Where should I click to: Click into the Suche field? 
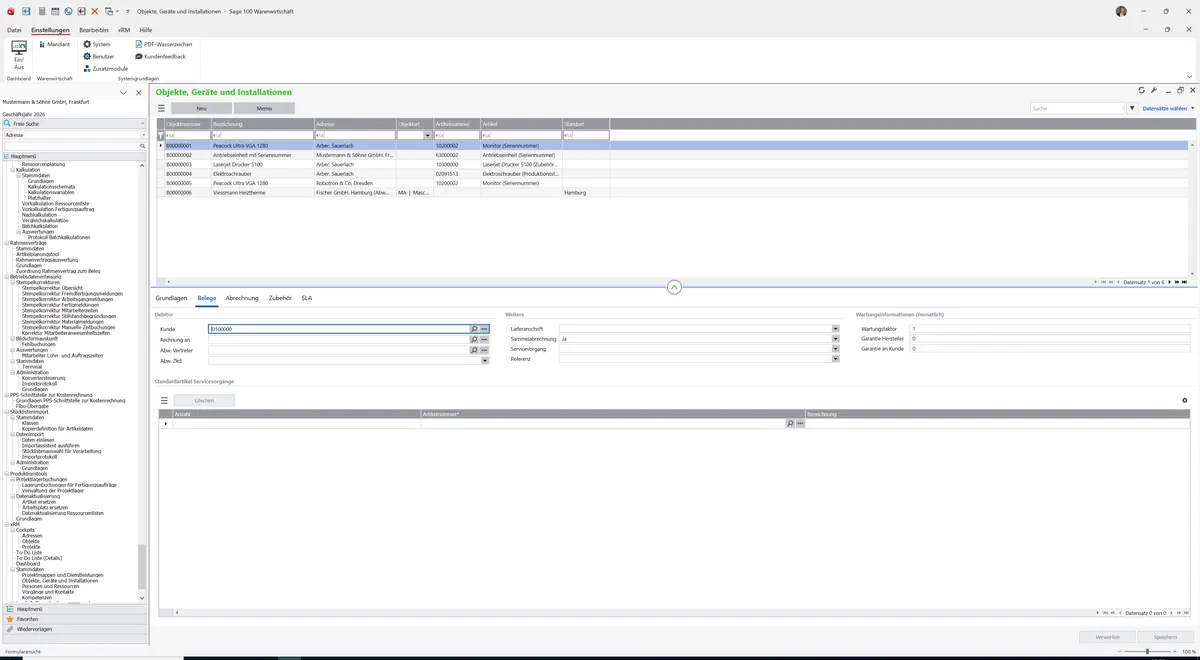[x=1077, y=108]
